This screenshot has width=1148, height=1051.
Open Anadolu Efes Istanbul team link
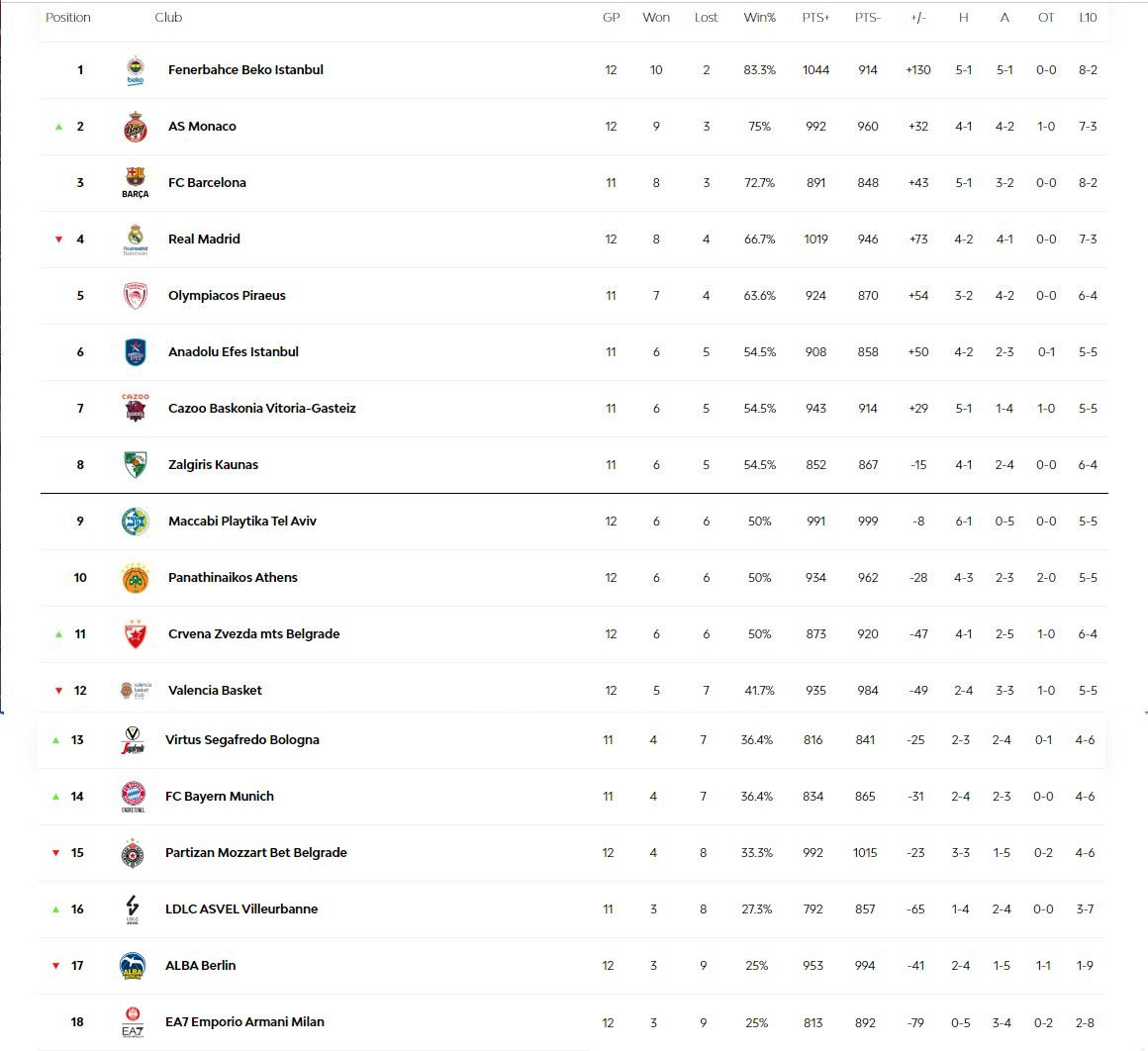click(x=233, y=352)
